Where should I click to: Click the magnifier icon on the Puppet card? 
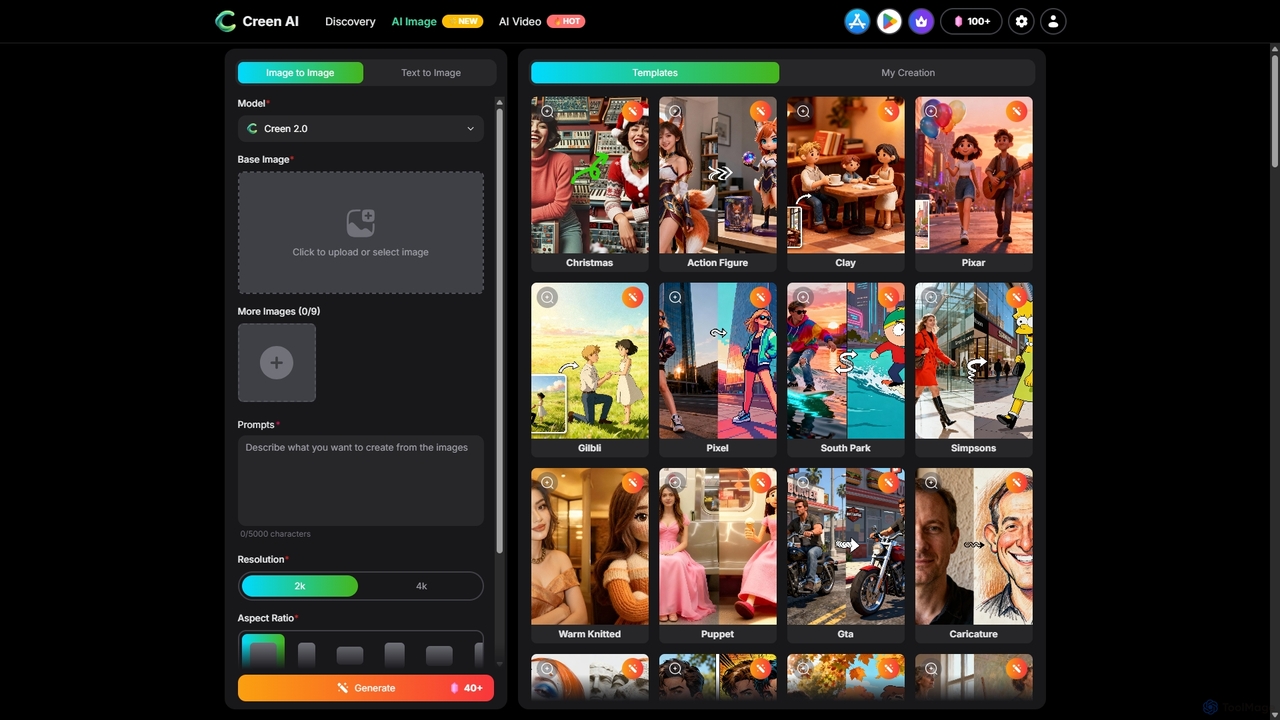[x=675, y=483]
